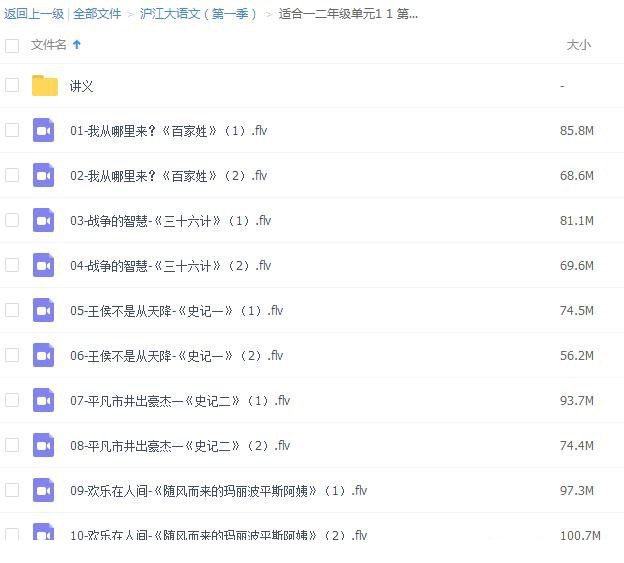Image resolution: width=624 pixels, height=563 pixels.
Task: Open 沪江大语文（第一季） breadcrumb
Action: click(x=198, y=14)
